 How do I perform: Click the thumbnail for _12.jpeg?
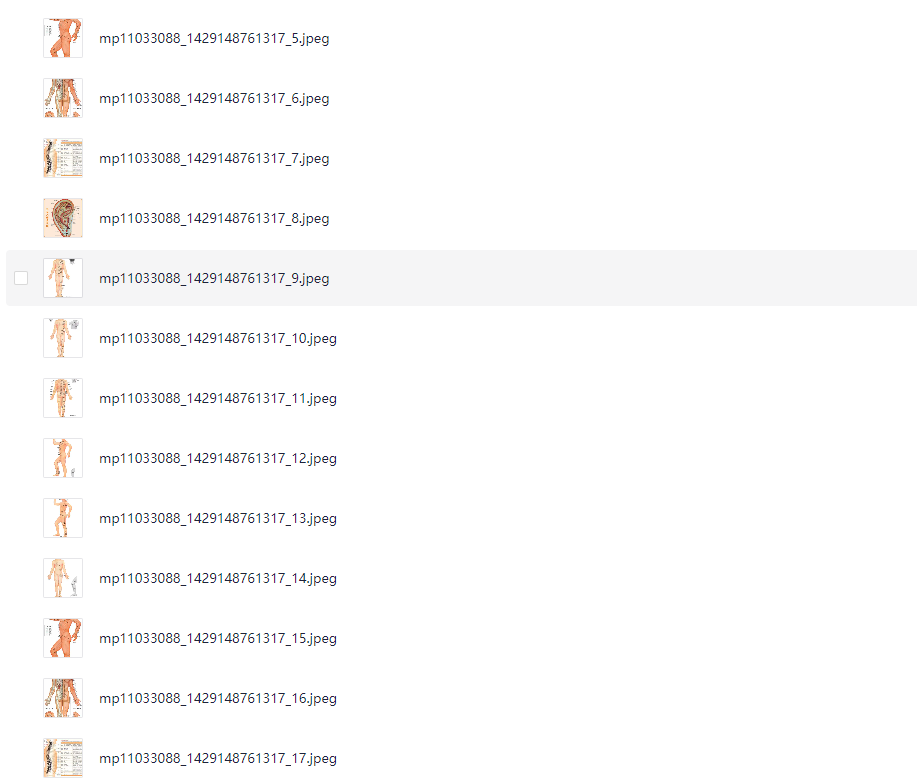coord(63,458)
